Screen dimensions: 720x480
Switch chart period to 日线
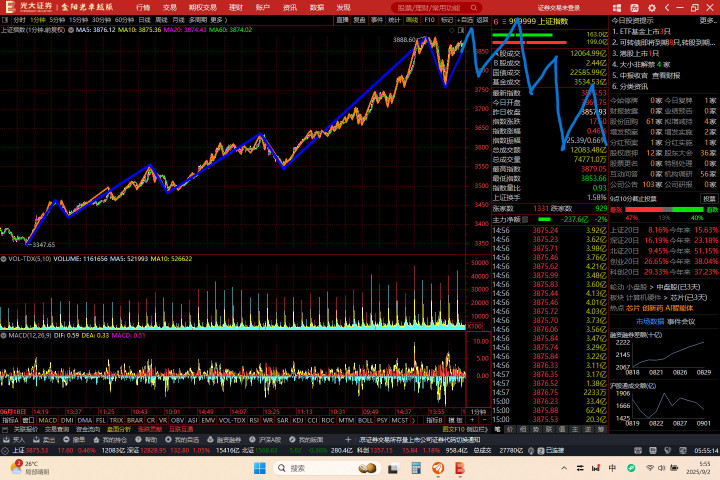point(144,20)
